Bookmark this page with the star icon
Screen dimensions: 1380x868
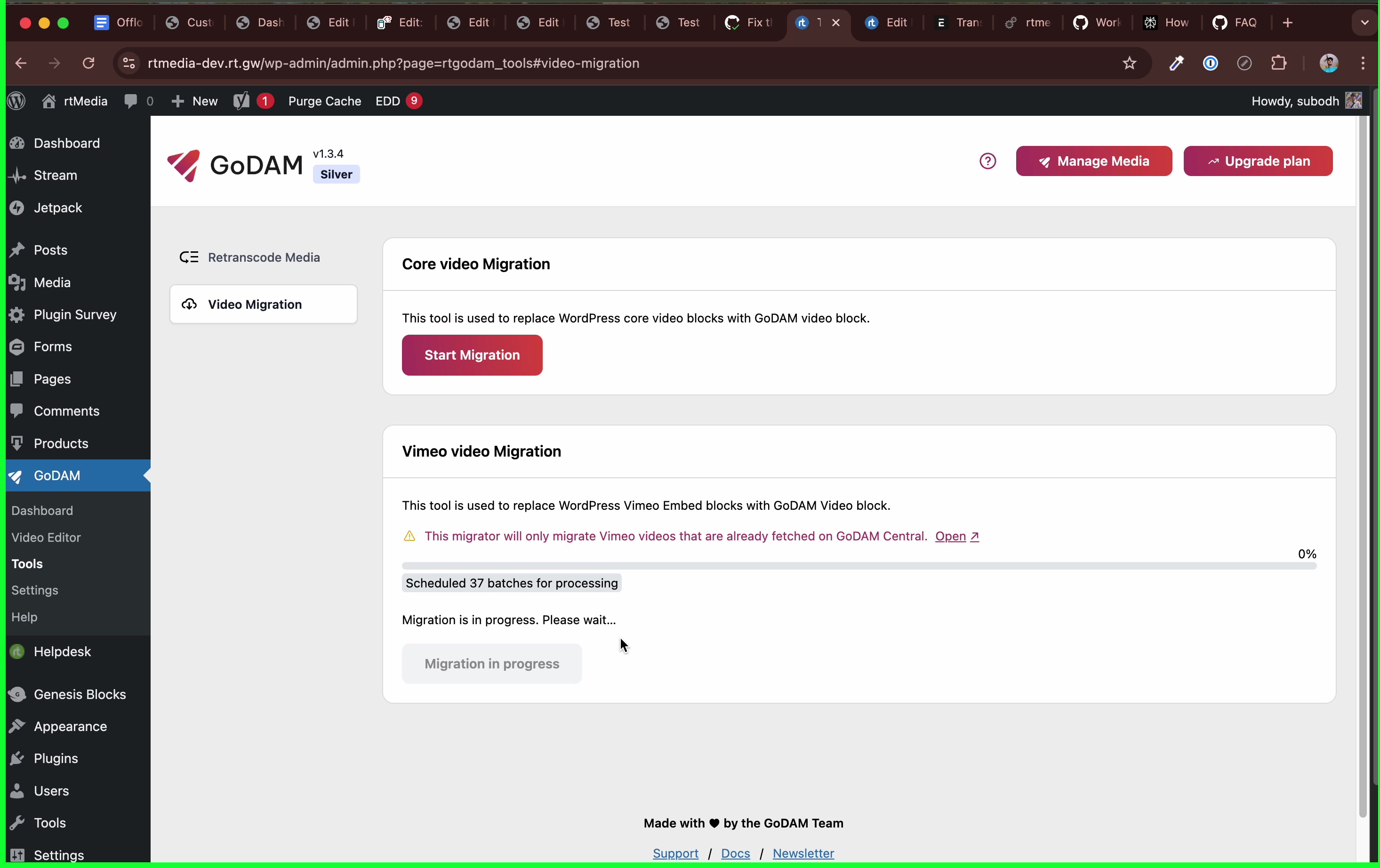tap(1130, 63)
